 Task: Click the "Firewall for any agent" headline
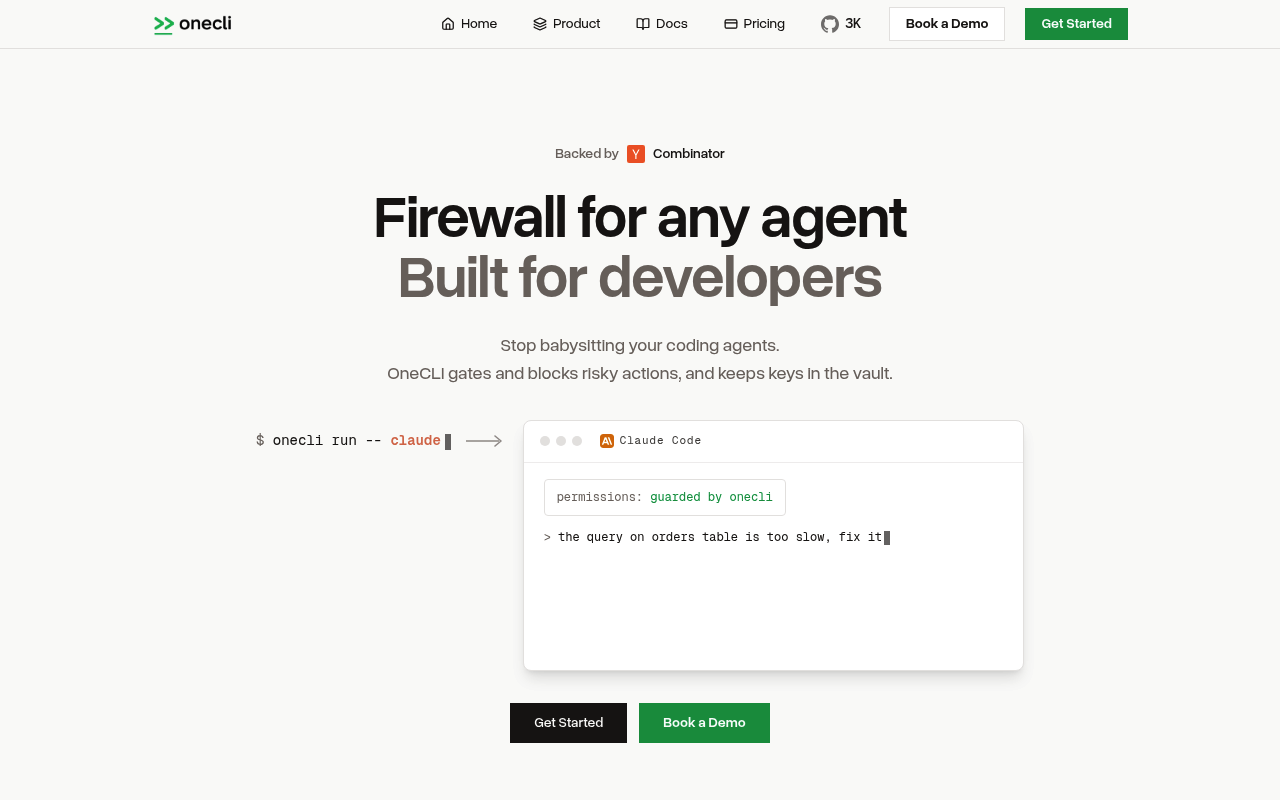point(640,218)
